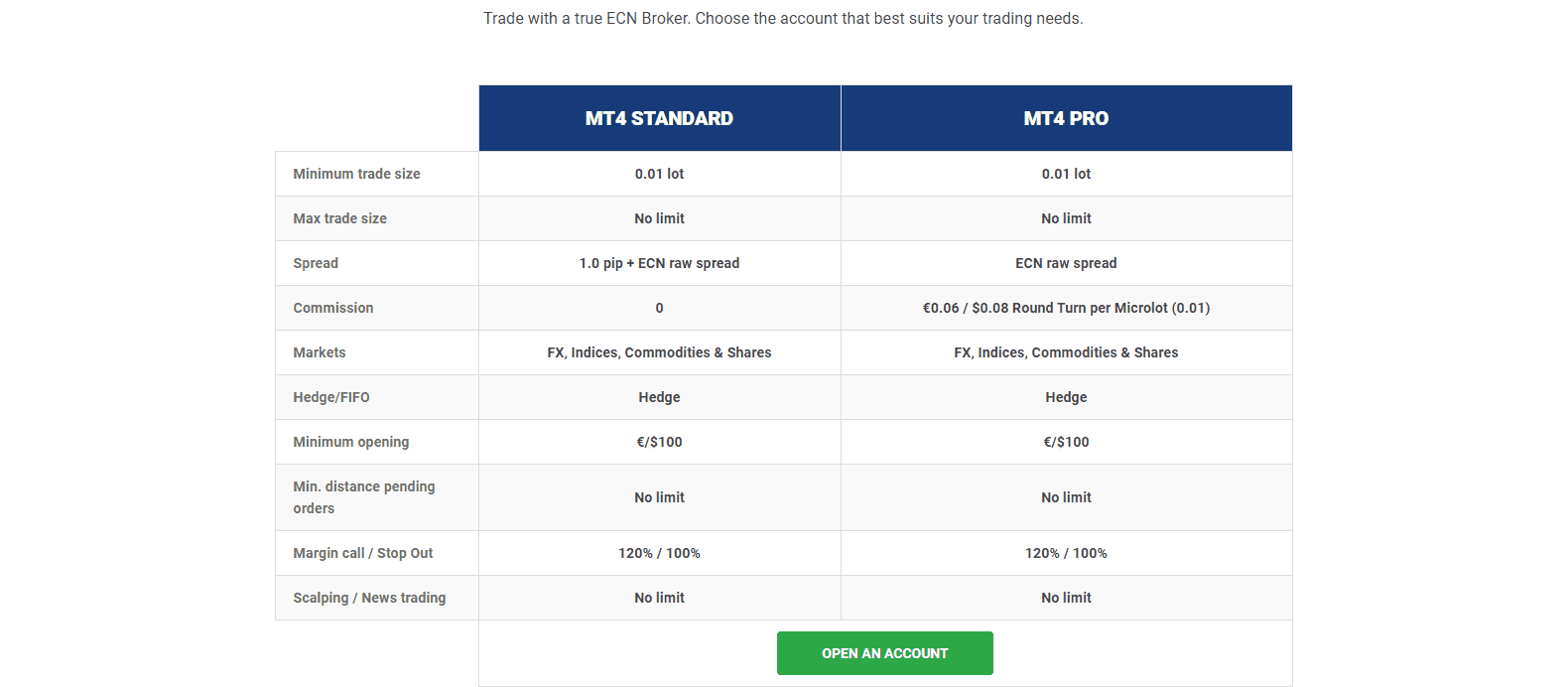The image size is (1568, 687).
Task: Click the Margin call / Stop Out label
Action: (361, 552)
